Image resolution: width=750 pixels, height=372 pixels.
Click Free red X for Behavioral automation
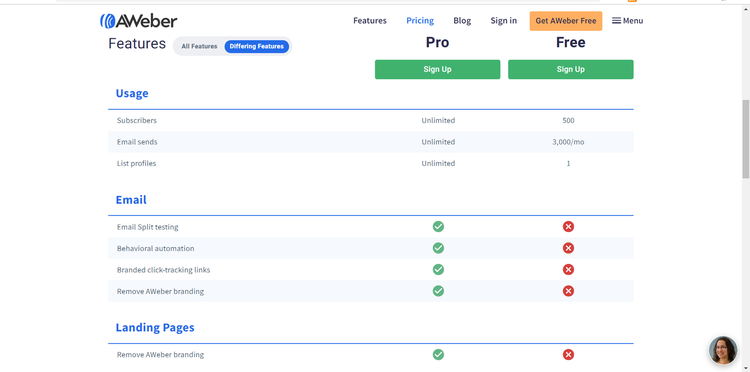[568, 248]
